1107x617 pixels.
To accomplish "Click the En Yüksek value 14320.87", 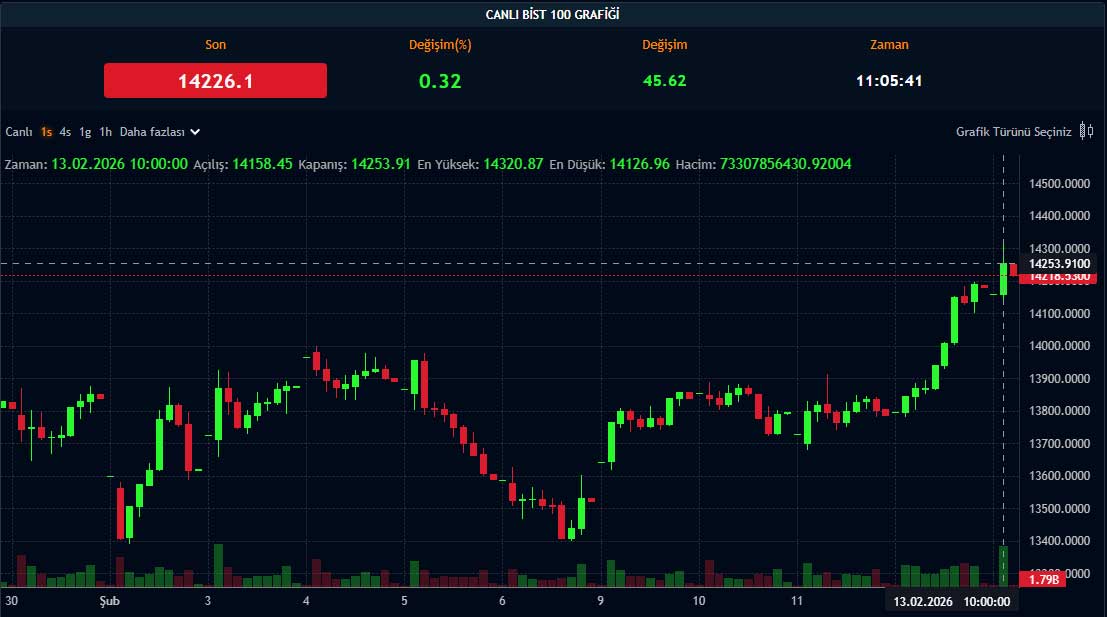I will coord(513,164).
